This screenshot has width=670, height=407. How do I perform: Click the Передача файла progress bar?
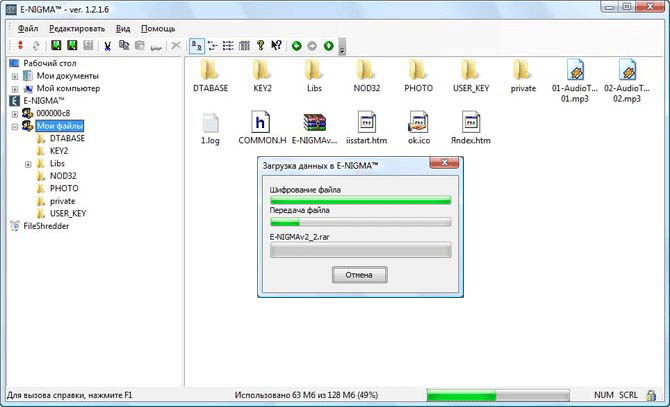360,222
